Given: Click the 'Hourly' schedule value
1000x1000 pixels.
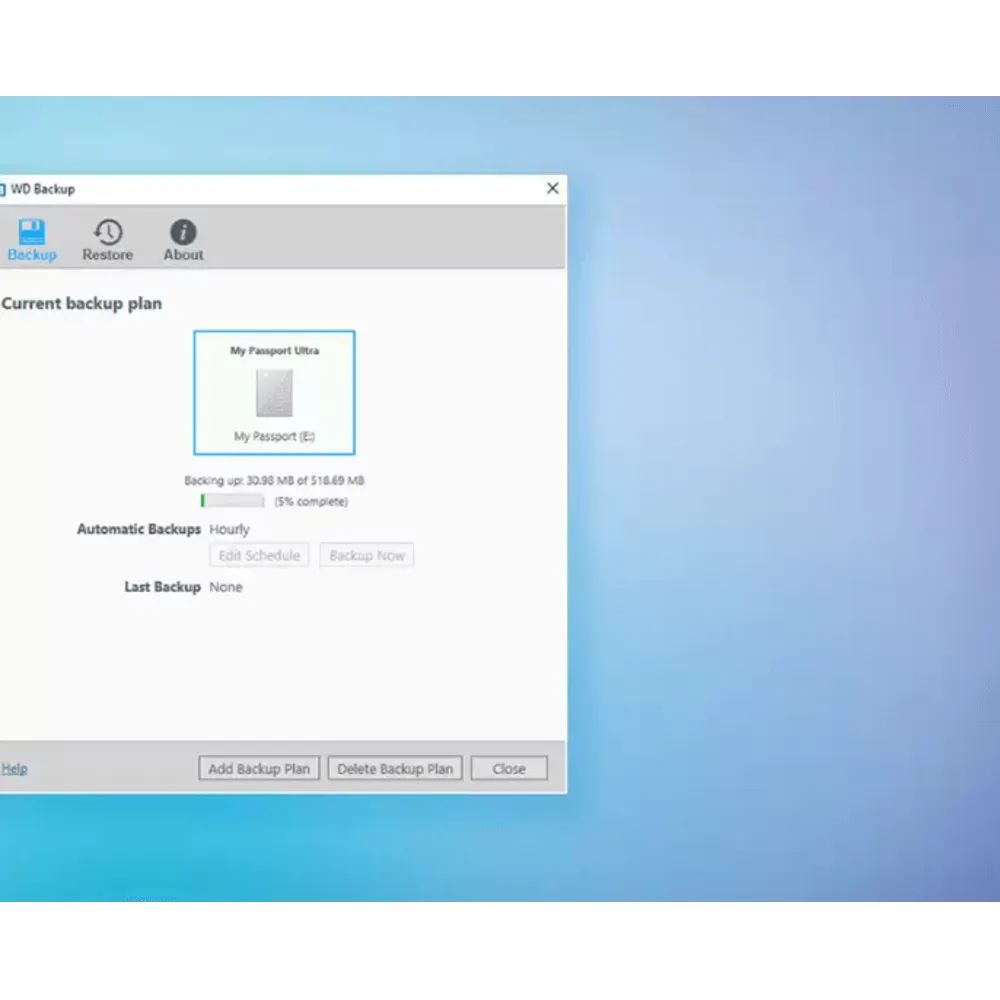Looking at the screenshot, I should click(230, 529).
